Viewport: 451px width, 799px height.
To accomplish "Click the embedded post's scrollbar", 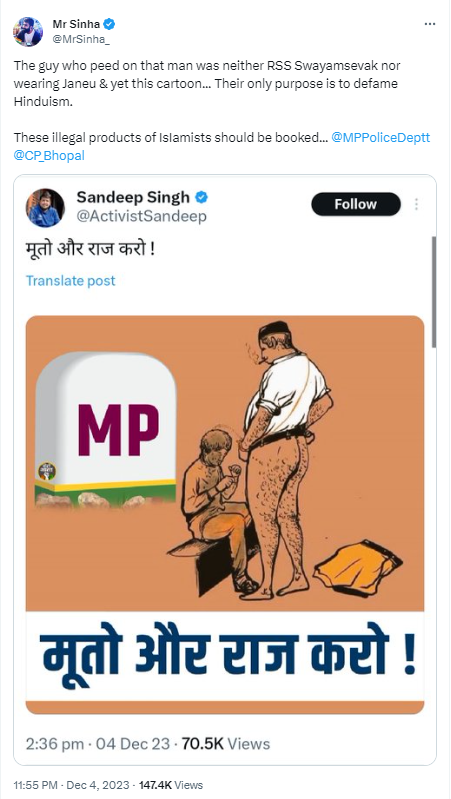I will pos(434,291).
